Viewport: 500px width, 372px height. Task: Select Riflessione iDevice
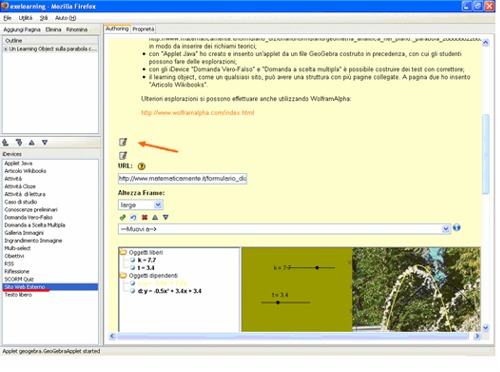click(x=17, y=271)
